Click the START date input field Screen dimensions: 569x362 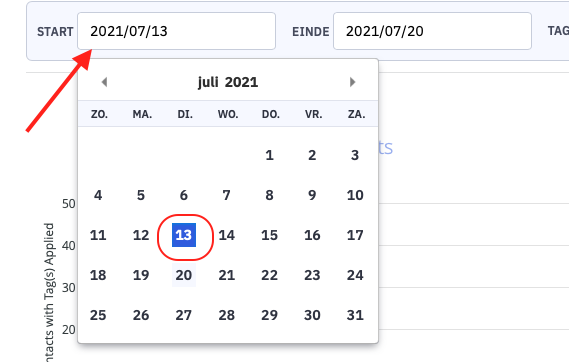coord(176,31)
